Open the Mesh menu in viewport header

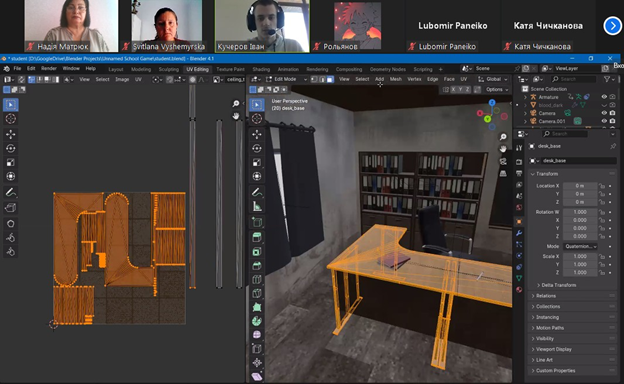(x=396, y=79)
